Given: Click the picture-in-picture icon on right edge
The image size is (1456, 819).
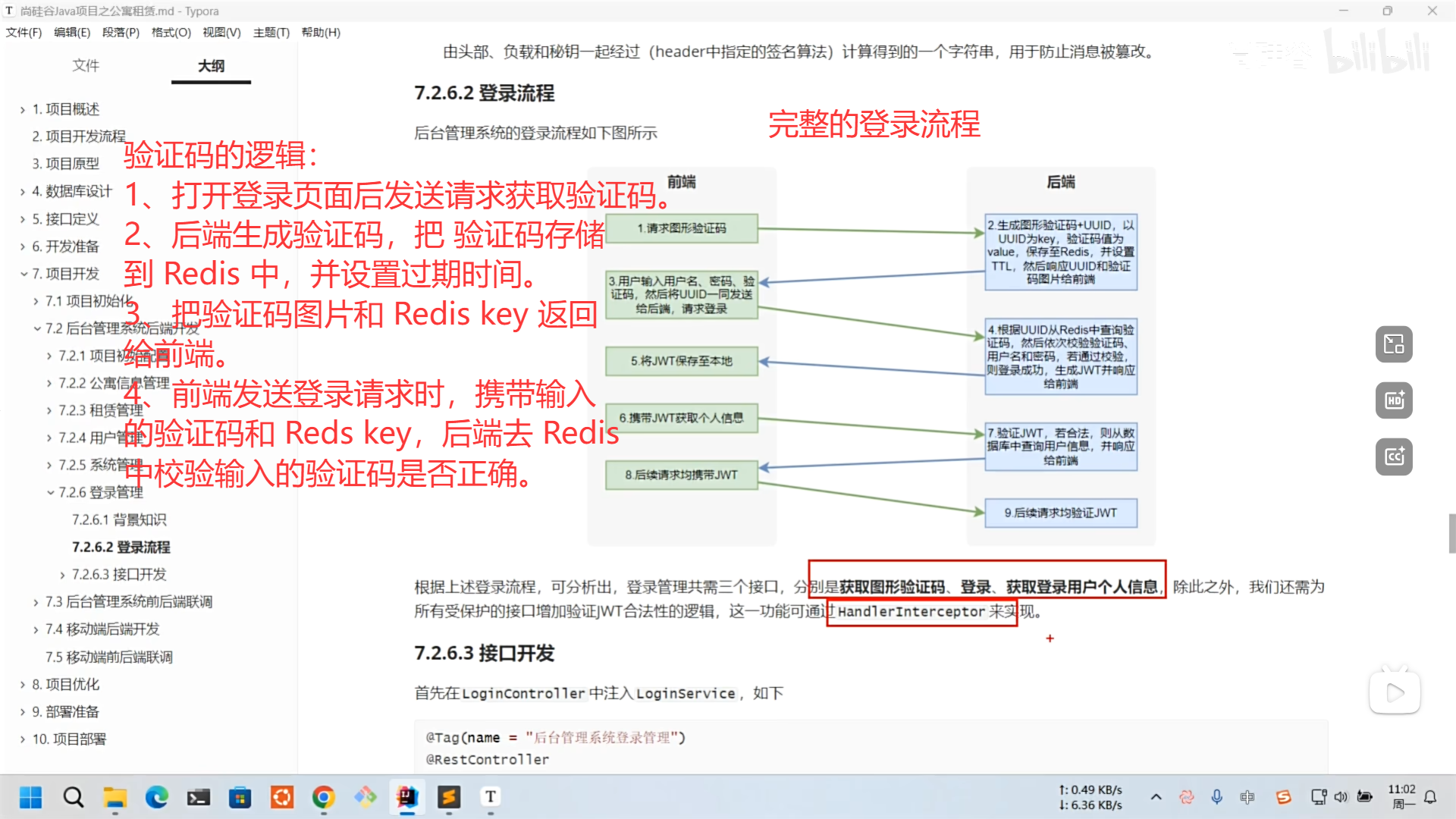Looking at the screenshot, I should click(x=1394, y=344).
